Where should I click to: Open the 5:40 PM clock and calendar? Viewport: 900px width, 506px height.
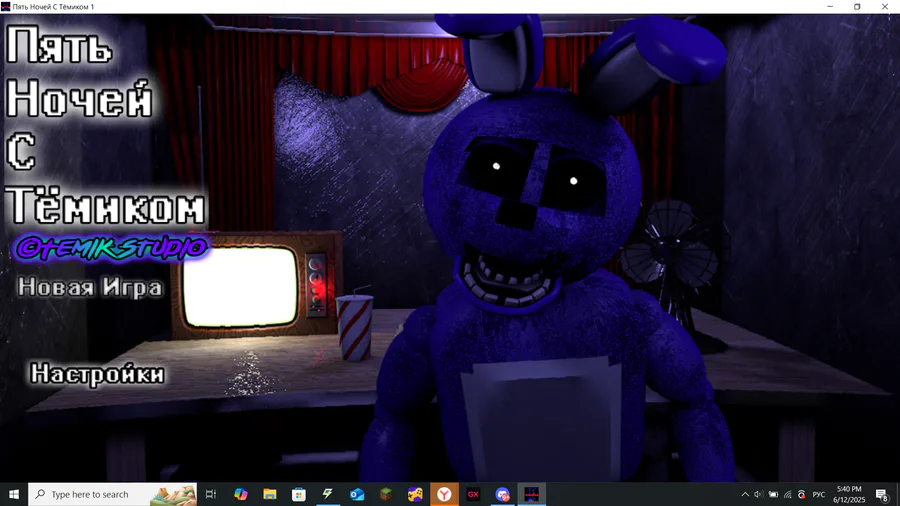click(x=849, y=494)
